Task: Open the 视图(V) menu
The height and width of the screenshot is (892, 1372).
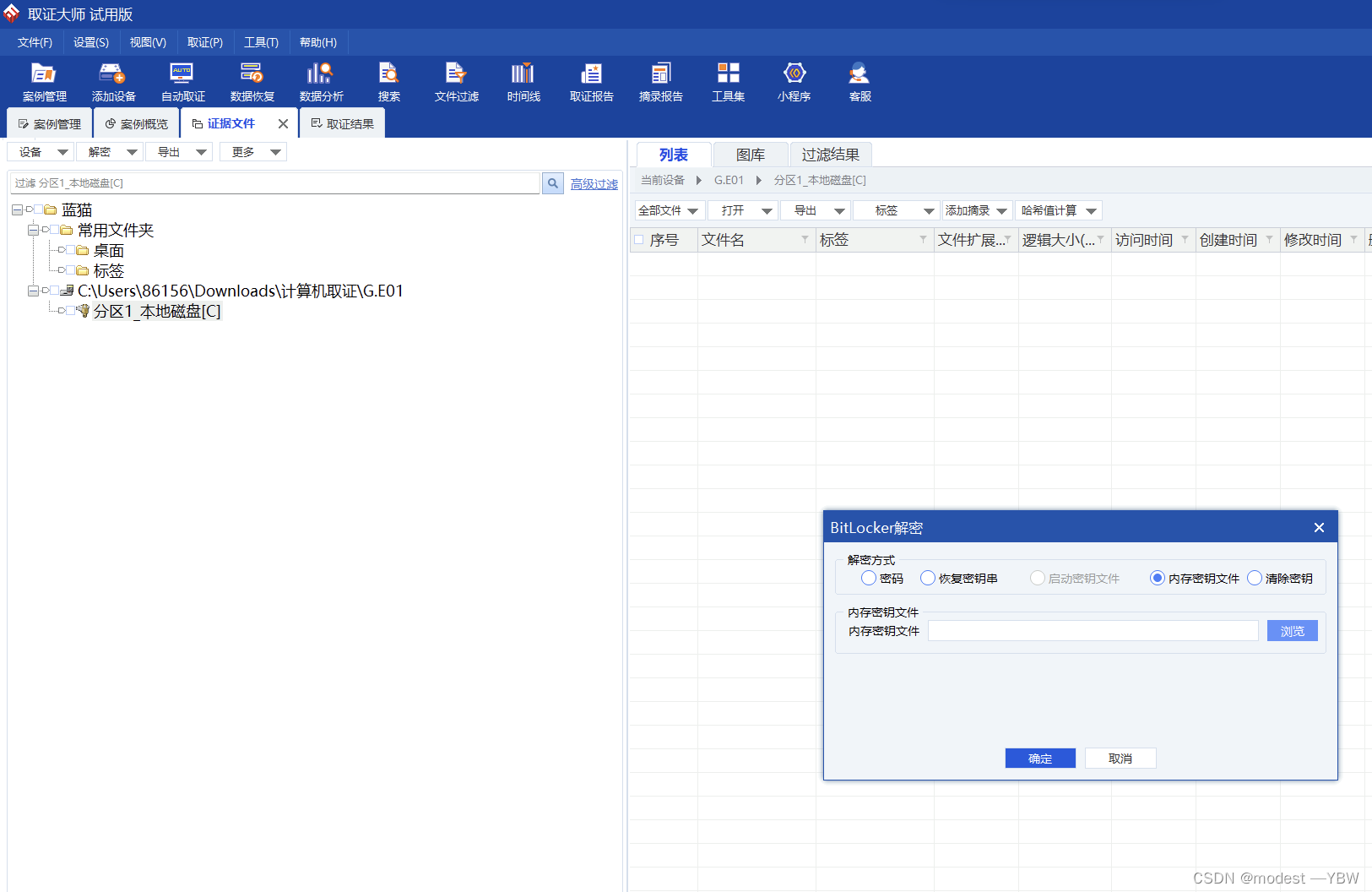Action: click(148, 42)
